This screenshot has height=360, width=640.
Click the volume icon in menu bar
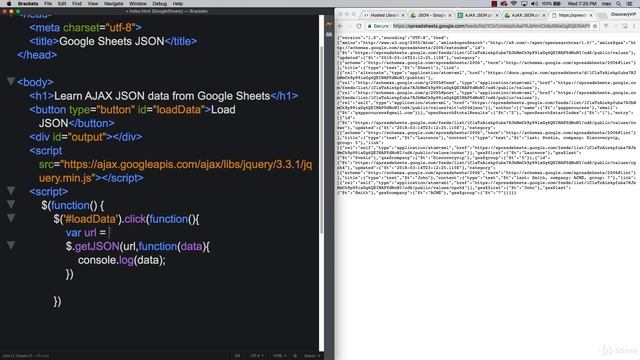tap(534, 4)
